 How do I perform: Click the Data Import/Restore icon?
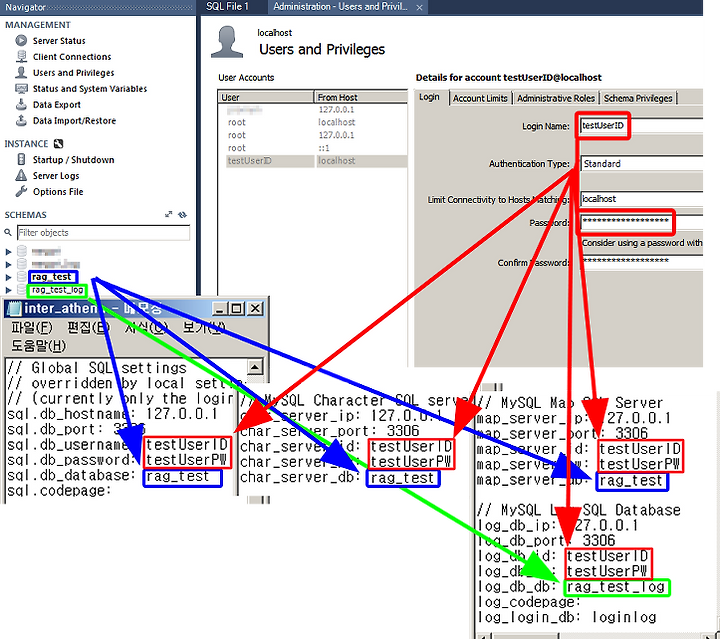click(21, 121)
